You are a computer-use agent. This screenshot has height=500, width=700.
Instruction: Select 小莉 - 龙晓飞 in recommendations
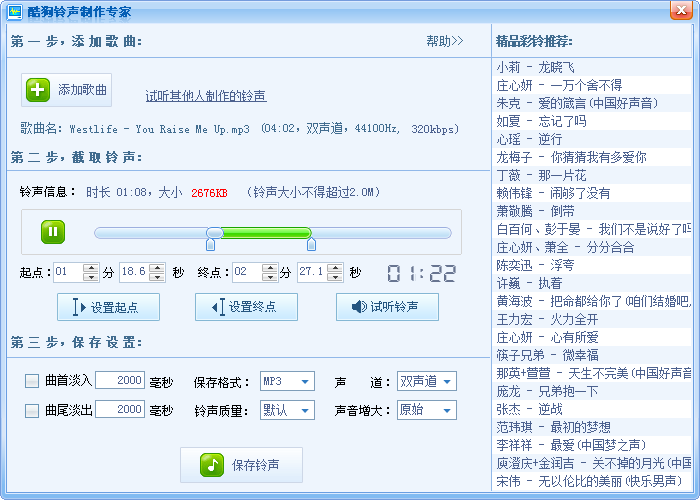[592, 67]
